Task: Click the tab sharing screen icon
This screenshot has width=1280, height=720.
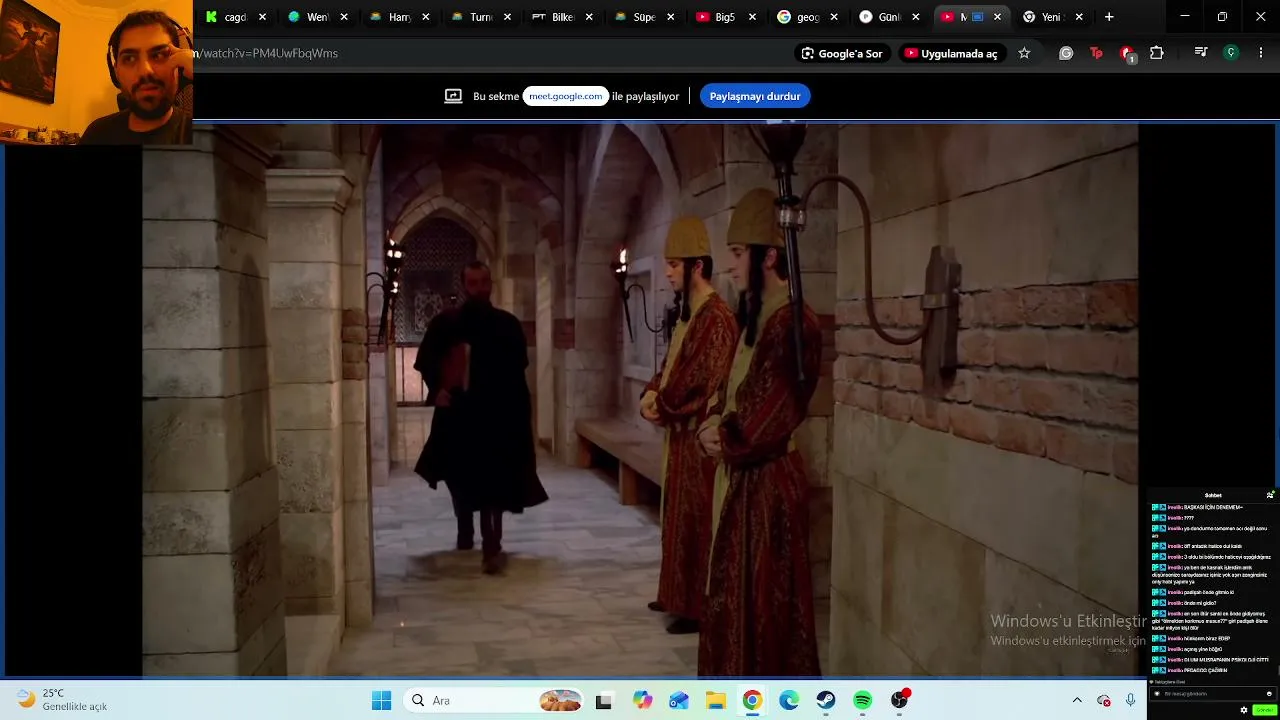Action: pyautogui.click(x=453, y=96)
